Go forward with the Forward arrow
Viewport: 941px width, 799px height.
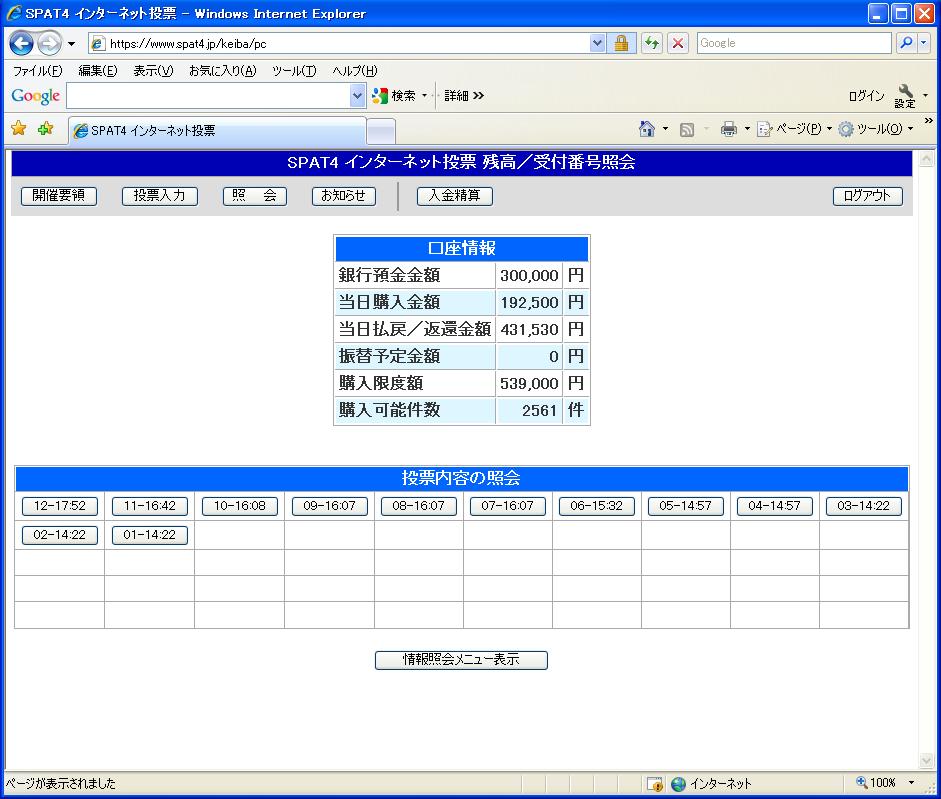pyautogui.click(x=49, y=43)
